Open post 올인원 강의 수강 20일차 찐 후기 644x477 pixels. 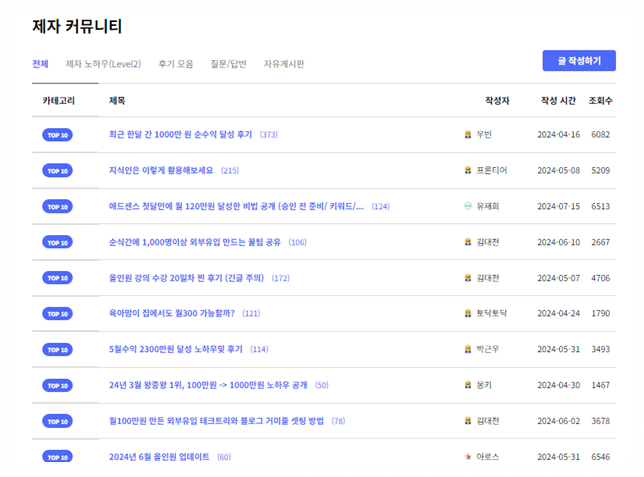[x=186, y=278]
